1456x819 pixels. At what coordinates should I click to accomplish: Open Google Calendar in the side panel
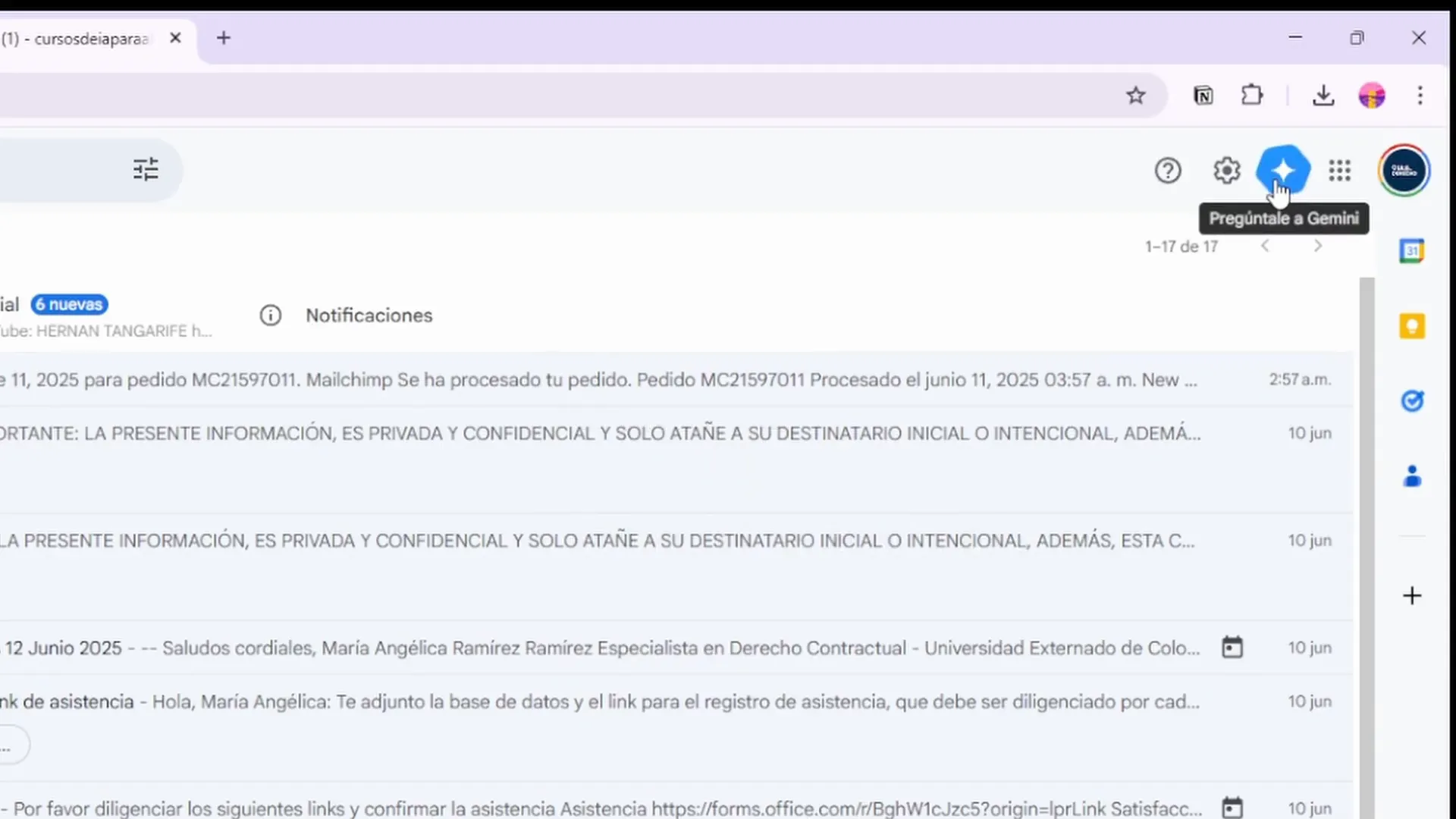pyautogui.click(x=1412, y=250)
